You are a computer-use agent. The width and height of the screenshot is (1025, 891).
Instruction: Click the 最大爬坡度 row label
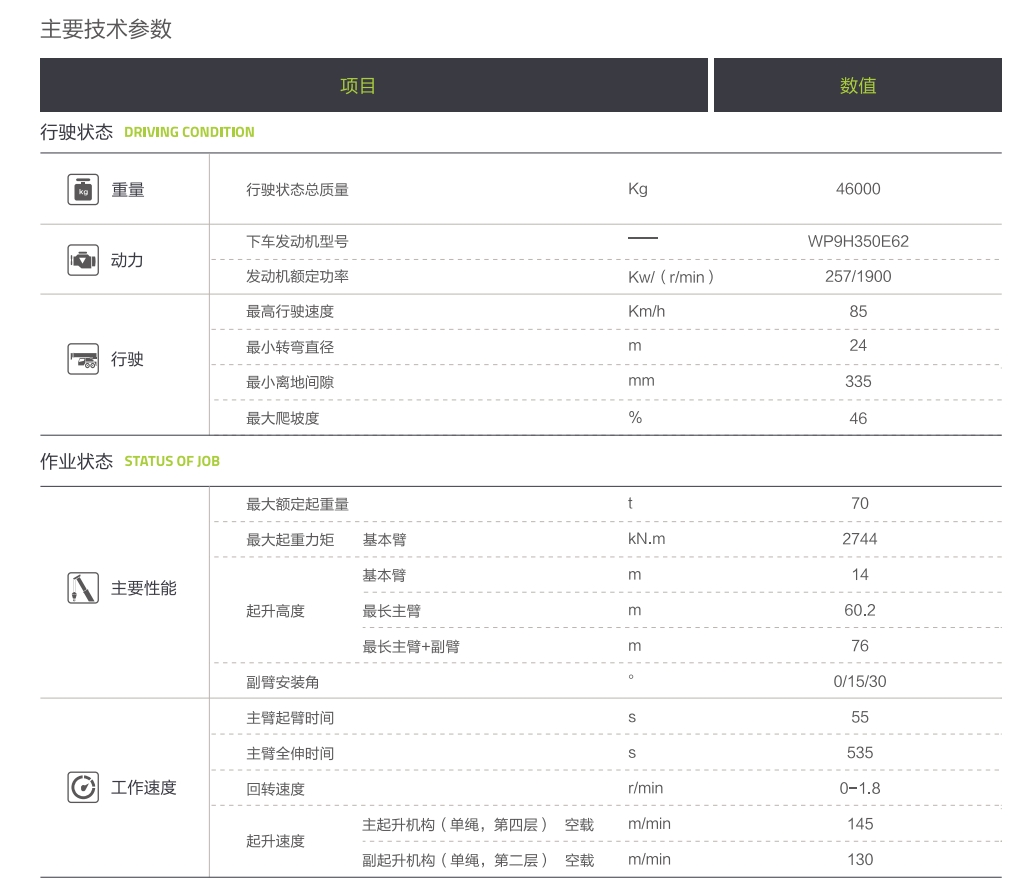(283, 418)
